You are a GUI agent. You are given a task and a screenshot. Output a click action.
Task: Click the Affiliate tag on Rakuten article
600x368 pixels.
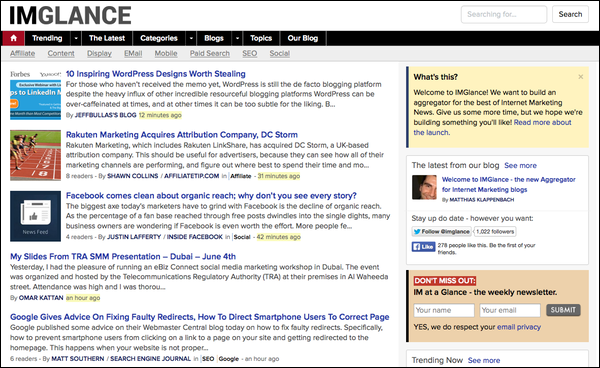(x=241, y=176)
